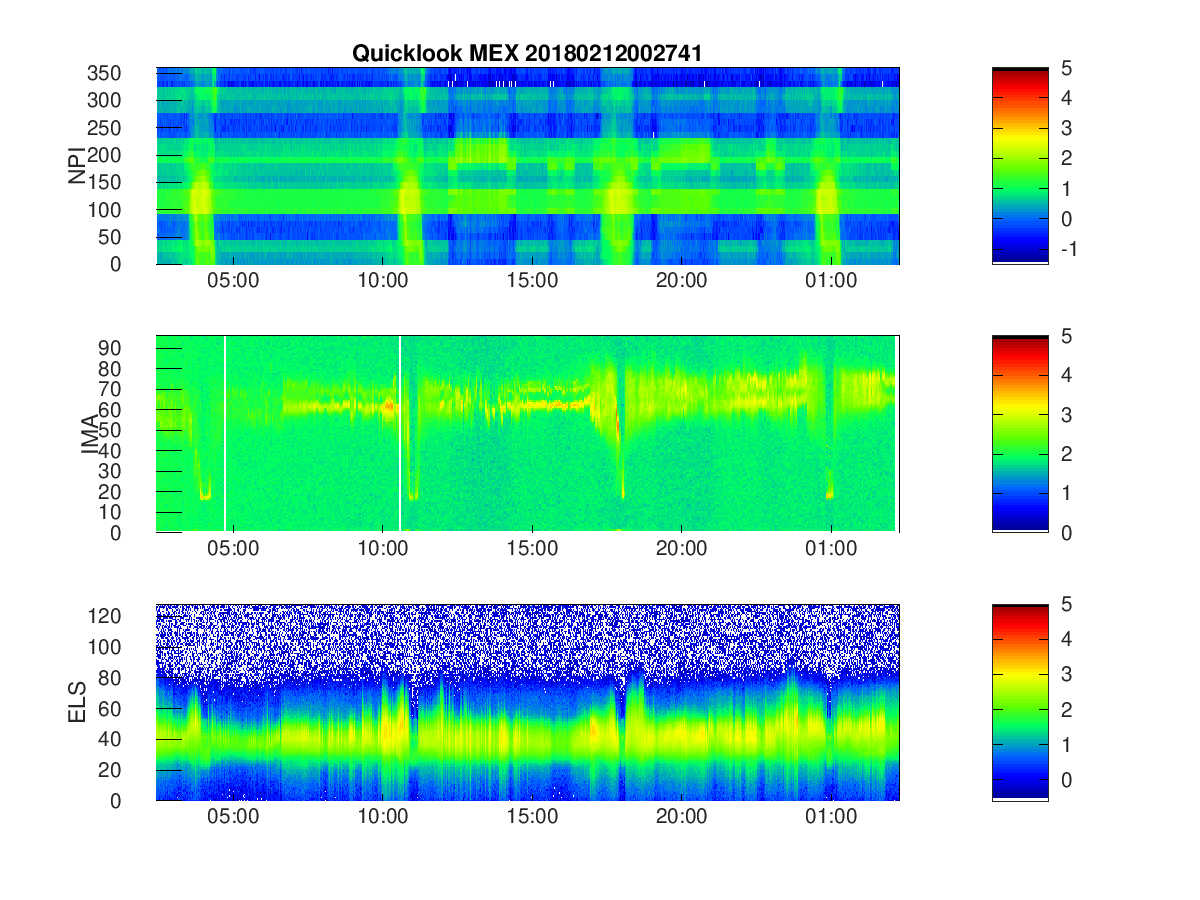This screenshot has height=900, width=1200.
Task: Click the "05:00" time label under the NPI panel
Action: pyautogui.click(x=233, y=281)
